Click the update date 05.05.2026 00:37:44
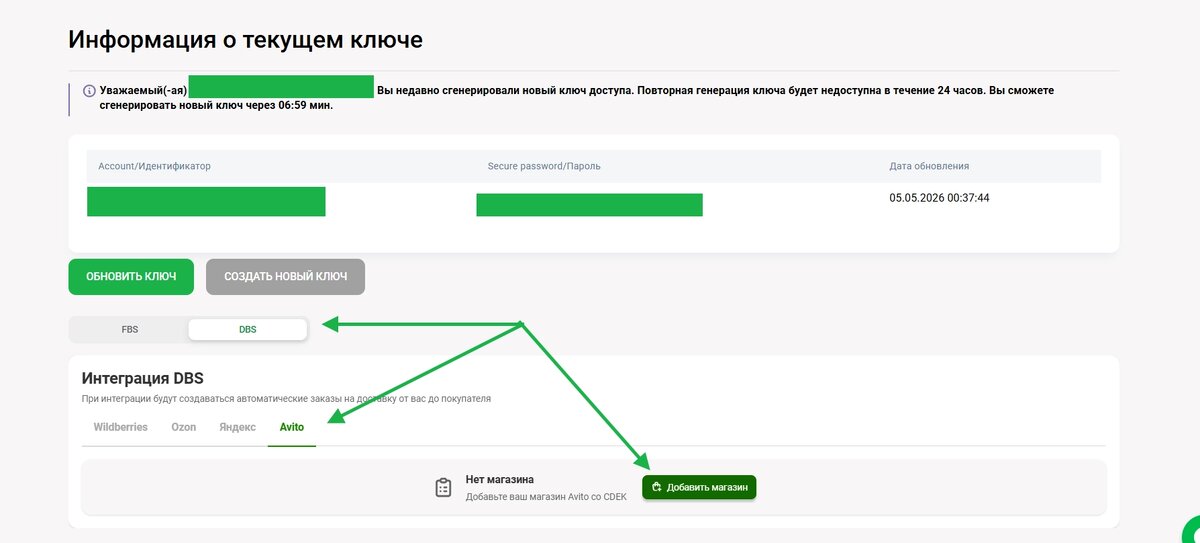This screenshot has height=543, width=1200. coord(939,198)
